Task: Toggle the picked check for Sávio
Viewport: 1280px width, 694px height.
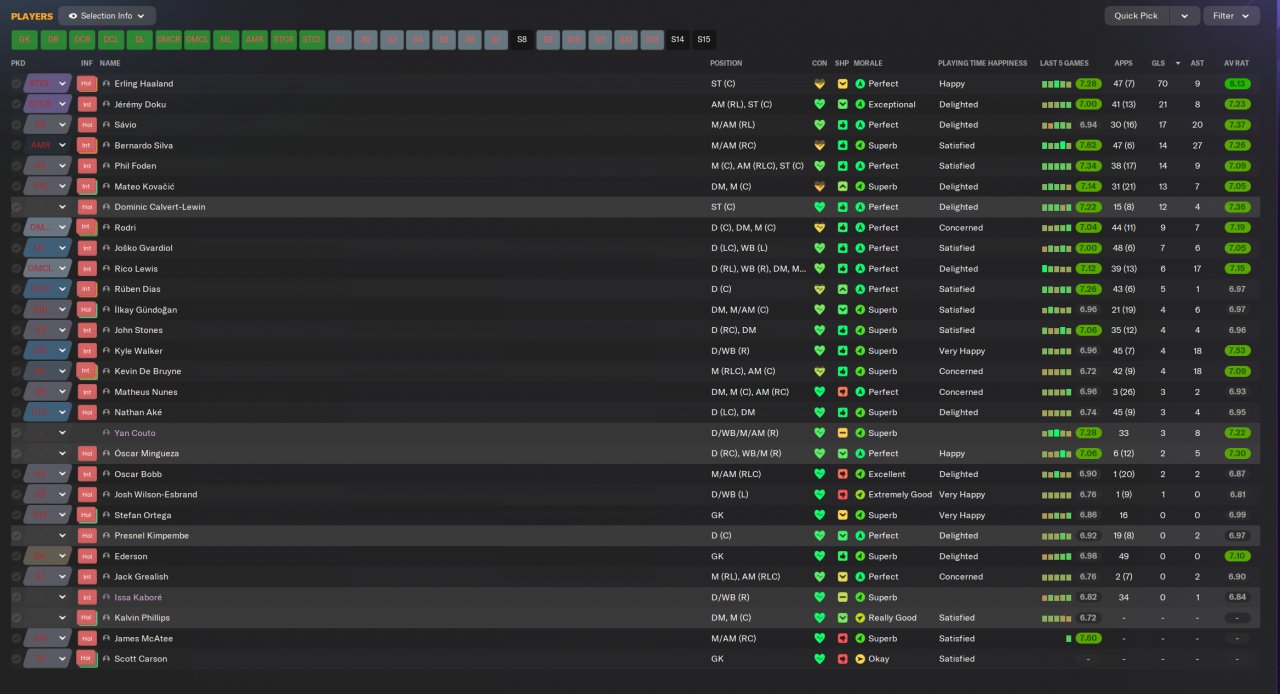Action: click(x=16, y=125)
